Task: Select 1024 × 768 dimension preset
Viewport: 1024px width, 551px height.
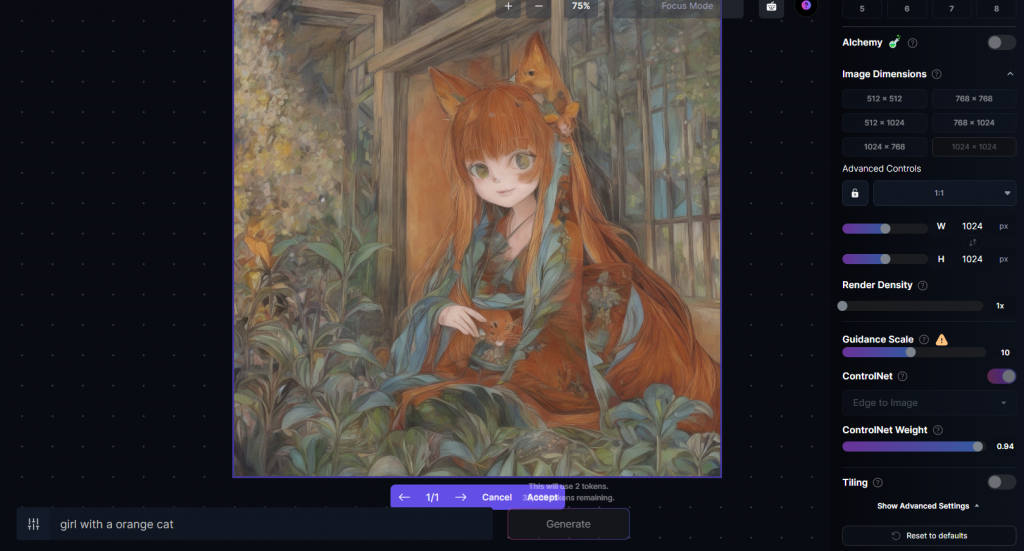Action: pos(884,147)
